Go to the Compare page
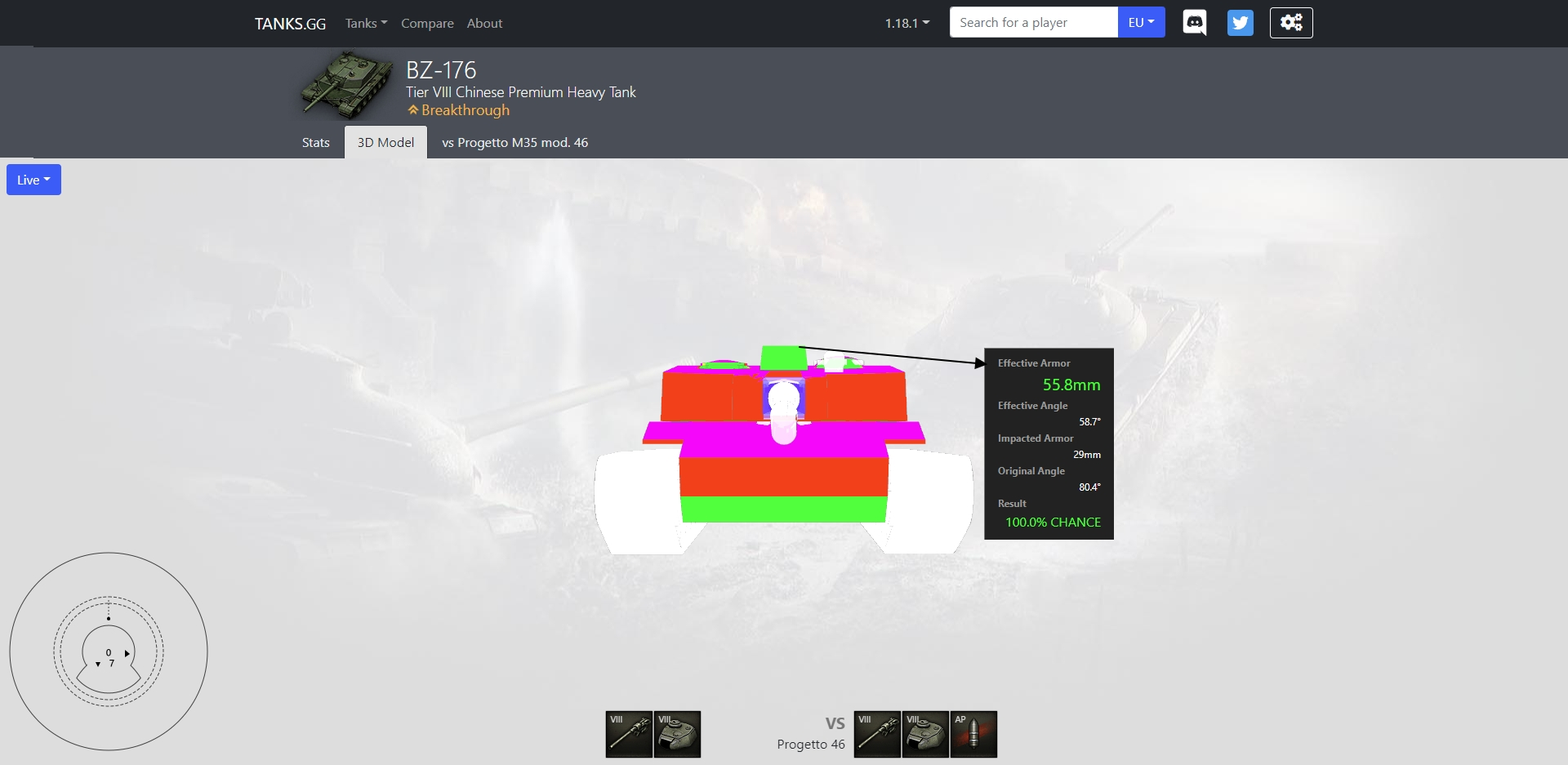Screen dimensions: 1568x765 pos(427,24)
